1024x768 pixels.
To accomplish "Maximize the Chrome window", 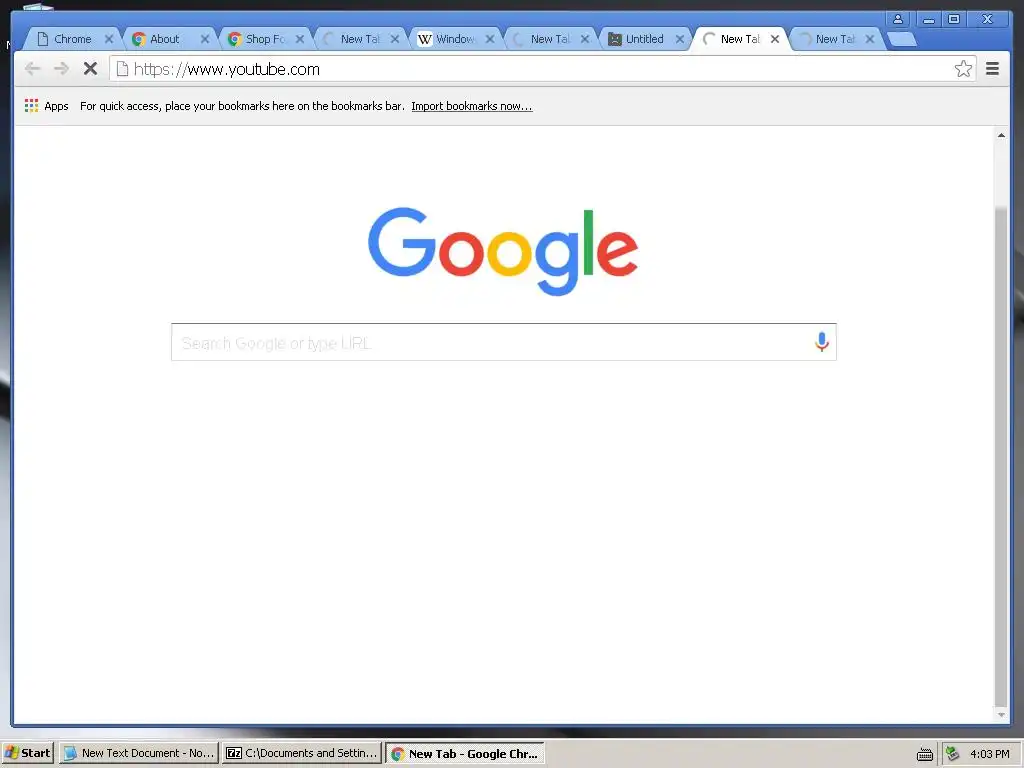I will point(953,19).
